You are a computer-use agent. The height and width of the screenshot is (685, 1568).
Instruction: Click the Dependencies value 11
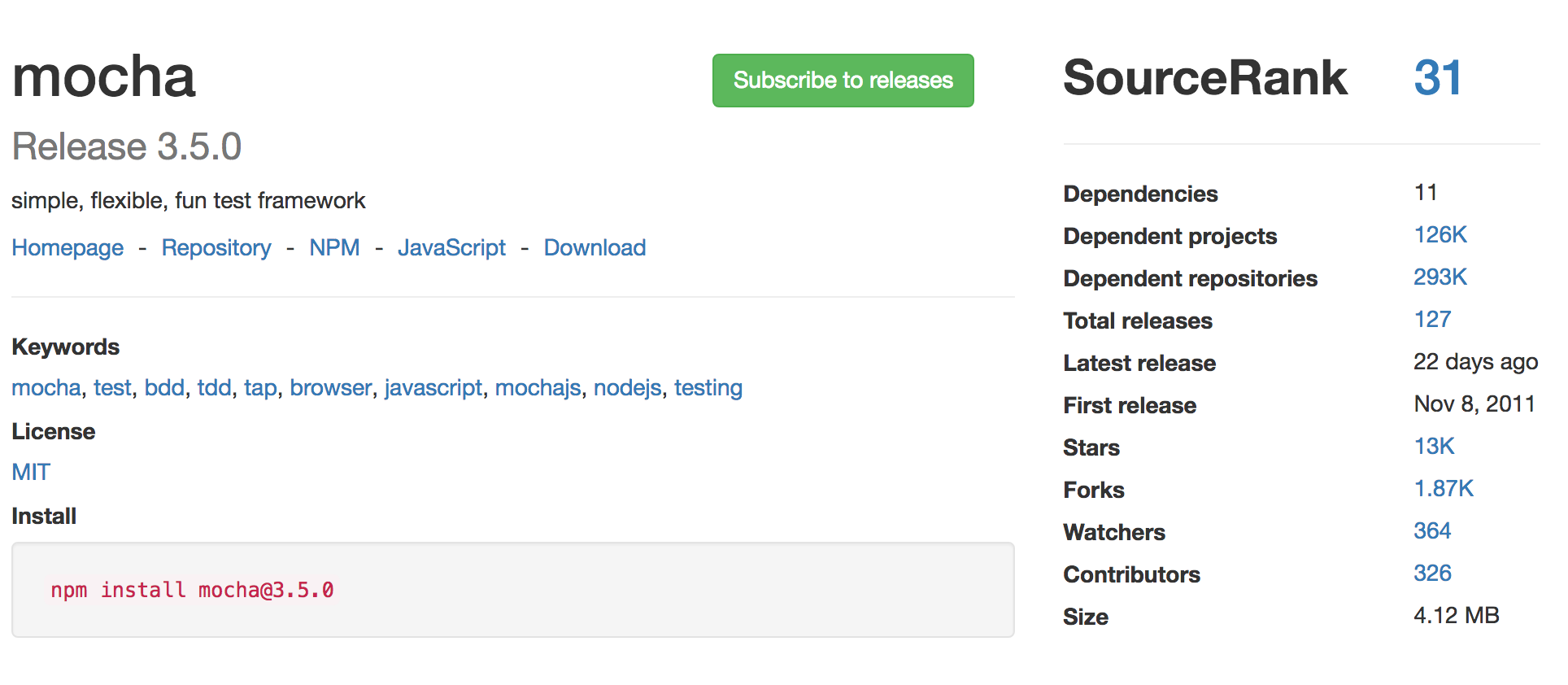1426,192
